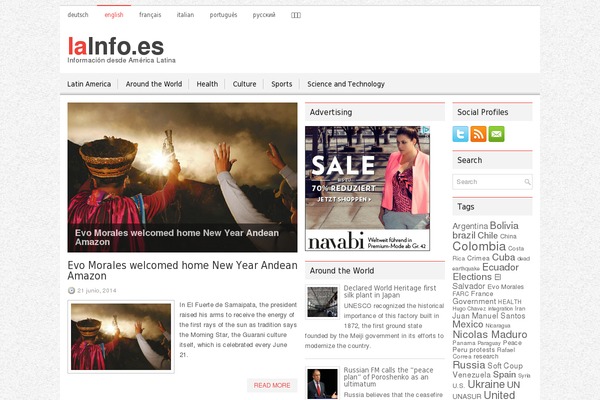Switch language to français

[150, 15]
